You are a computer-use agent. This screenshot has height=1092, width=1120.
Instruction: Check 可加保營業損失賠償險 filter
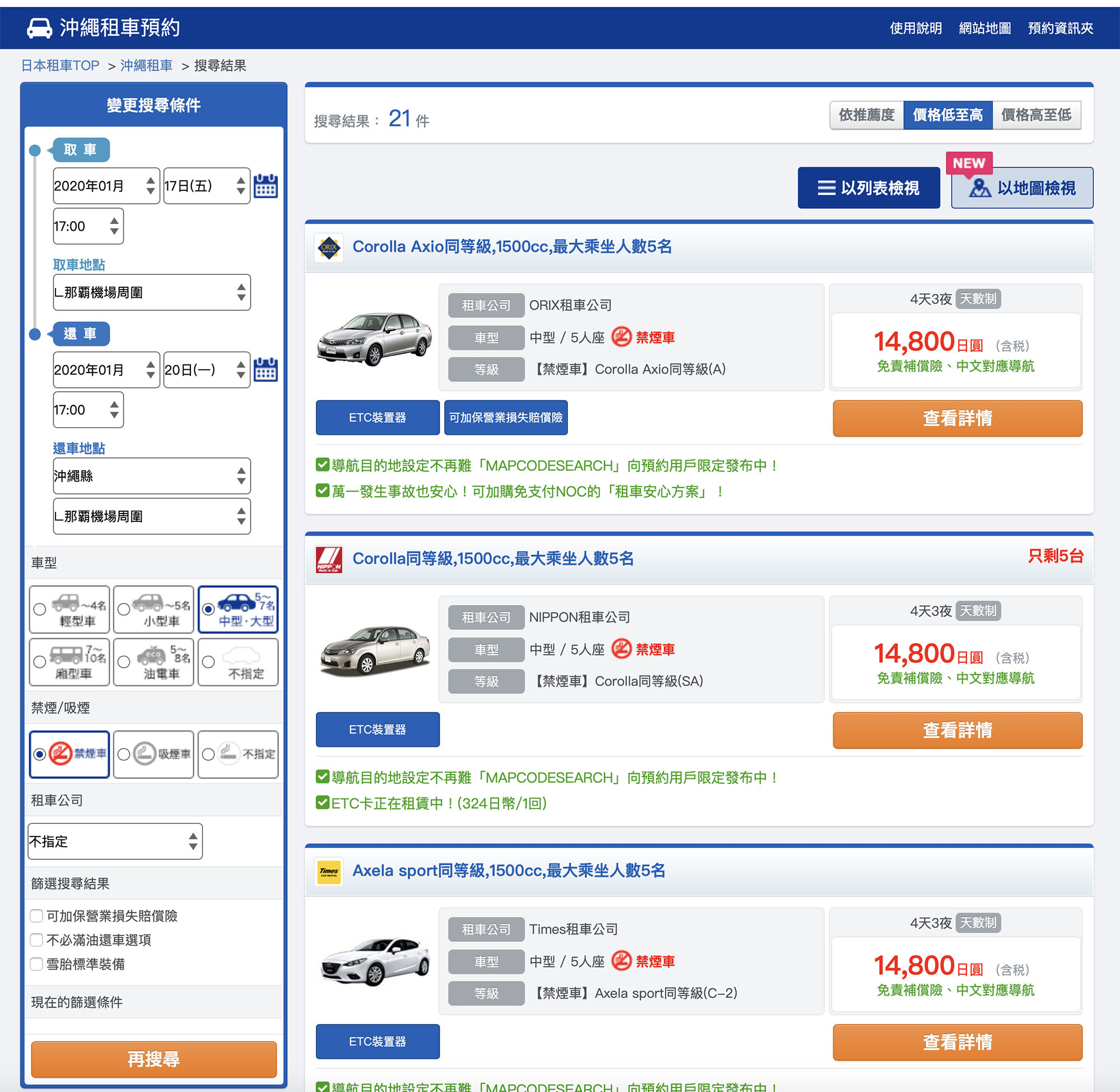coord(37,916)
